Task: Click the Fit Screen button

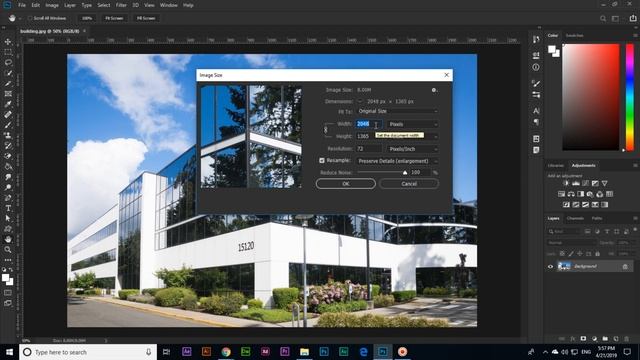Action: click(114, 18)
